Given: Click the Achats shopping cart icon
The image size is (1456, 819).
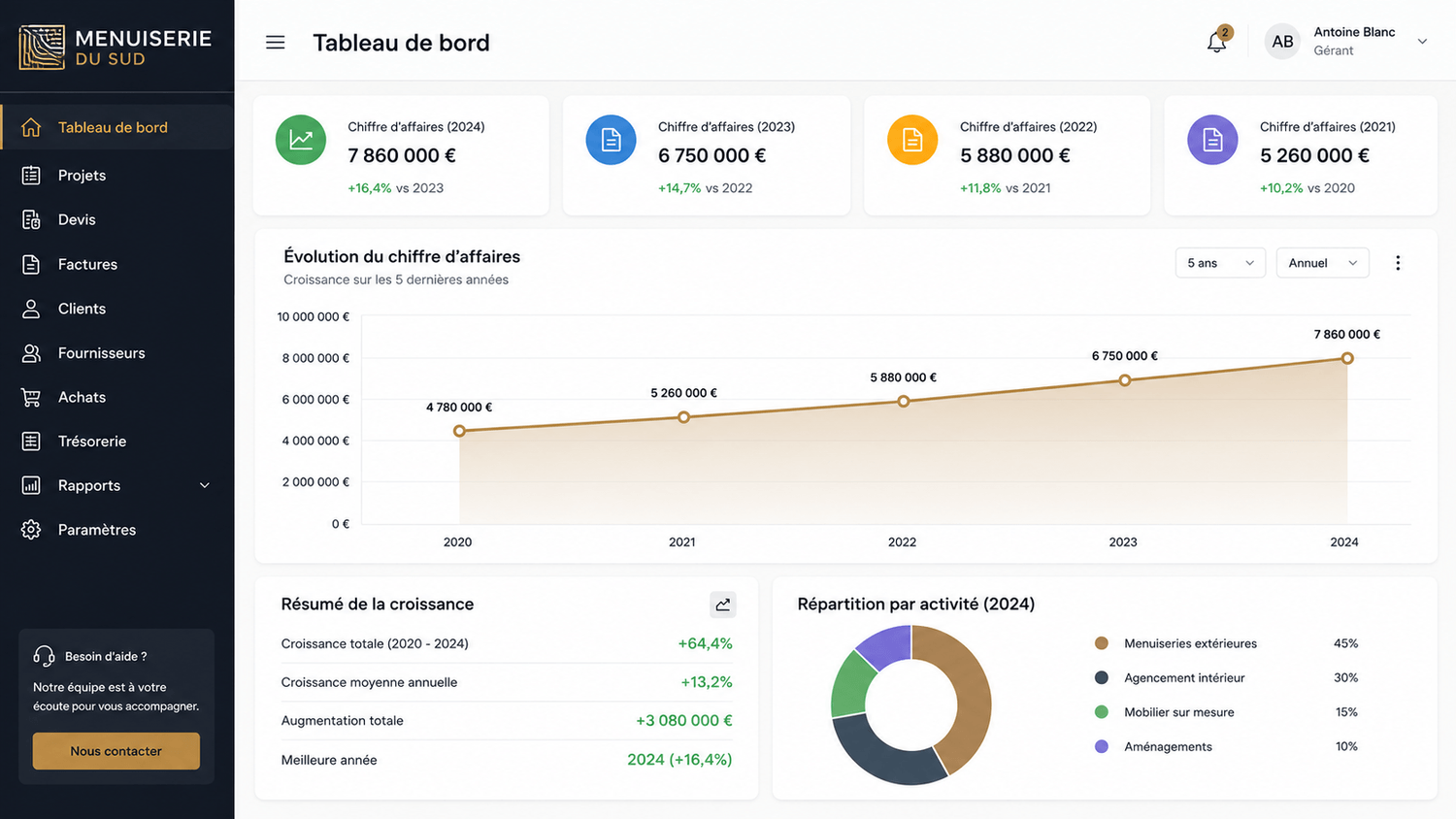Looking at the screenshot, I should tap(31, 397).
